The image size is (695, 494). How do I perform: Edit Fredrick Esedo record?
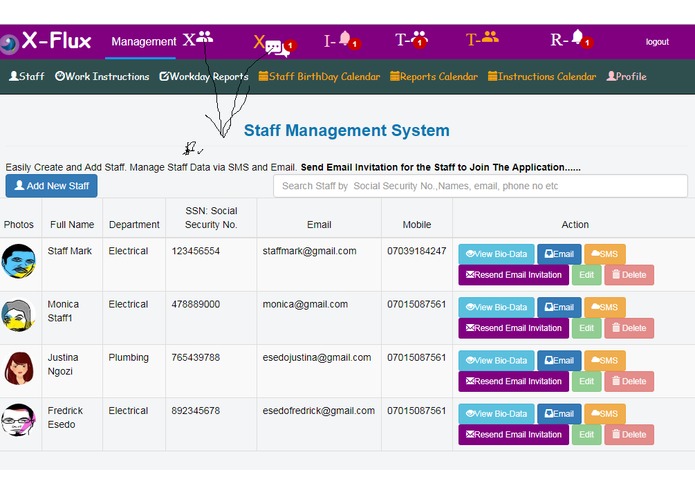[x=586, y=434]
